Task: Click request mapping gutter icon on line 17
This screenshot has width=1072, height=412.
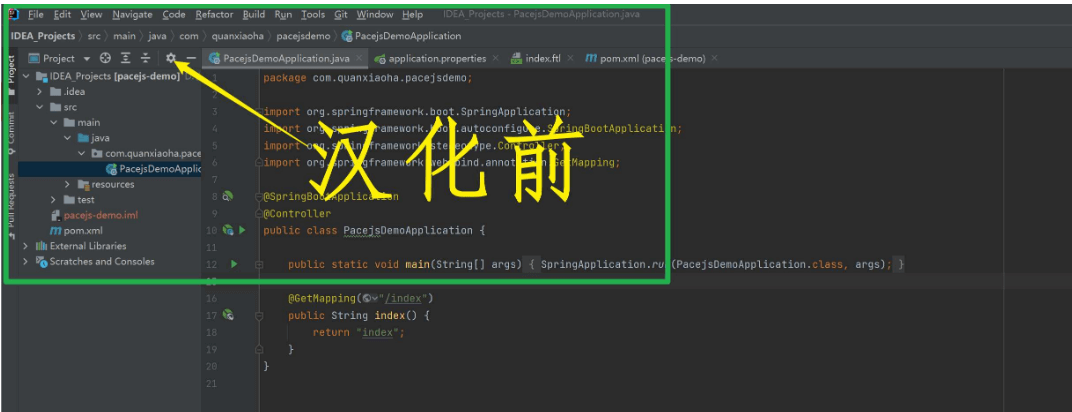Action: [x=228, y=315]
